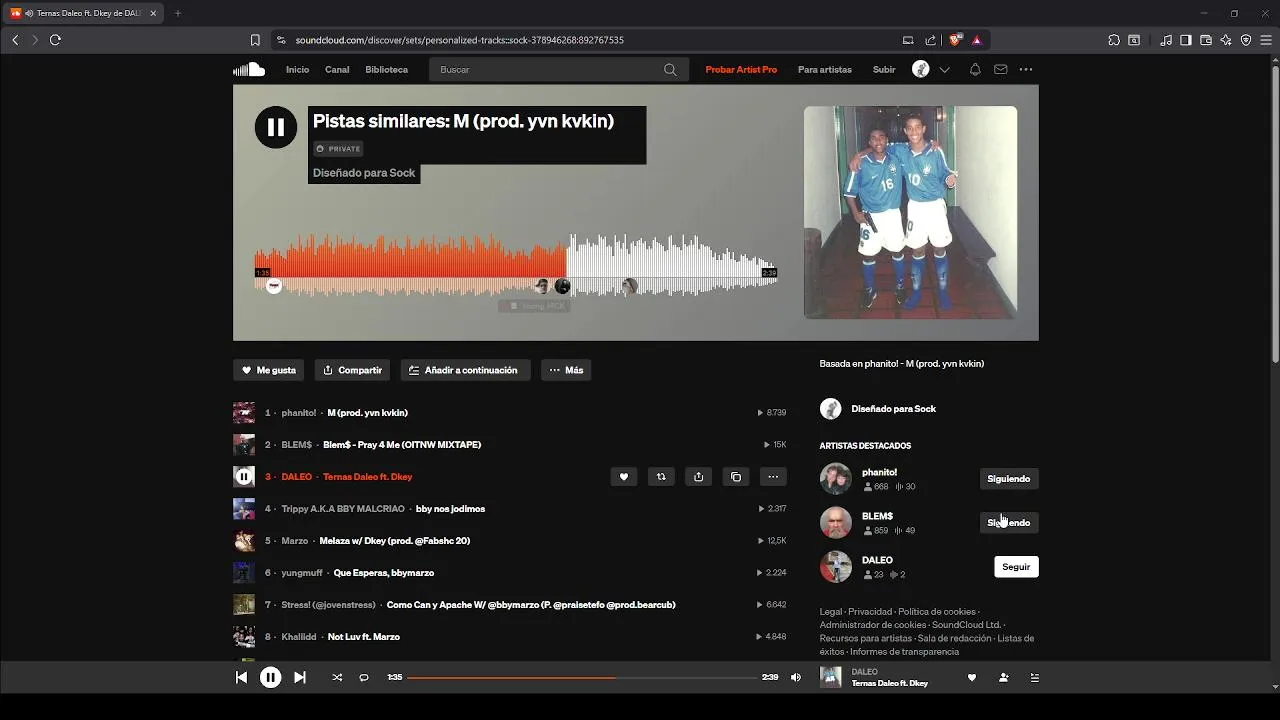Click Subir to upload
The image size is (1280, 720).
884,70
